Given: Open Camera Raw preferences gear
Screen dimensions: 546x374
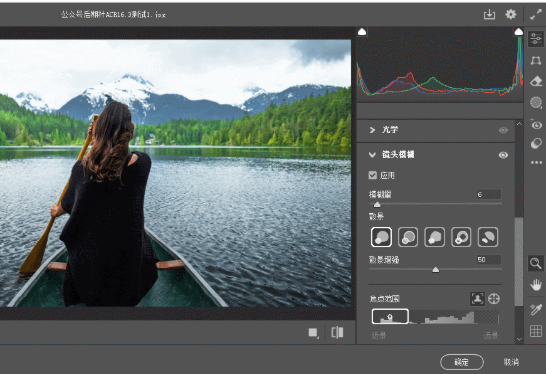Looking at the screenshot, I should pos(510,14).
